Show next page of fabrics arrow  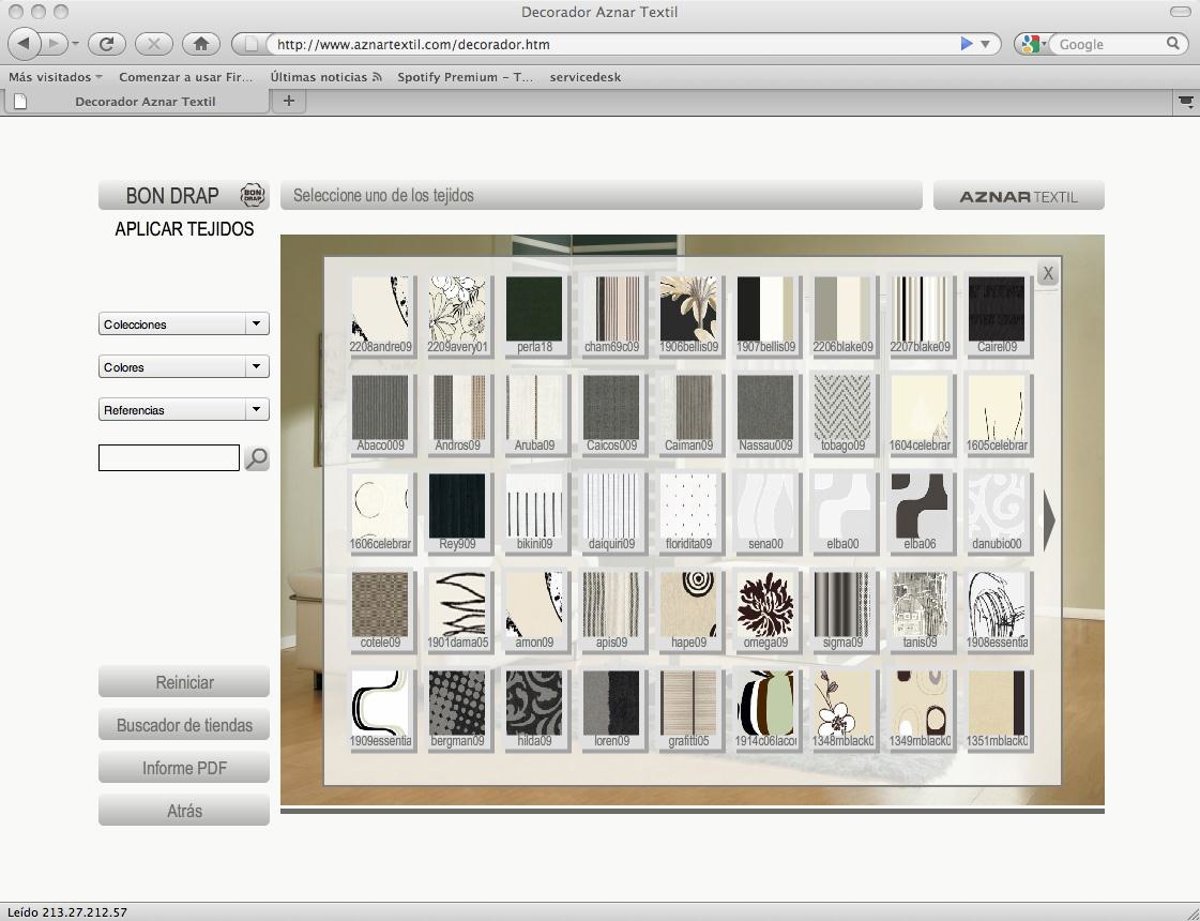click(x=1049, y=518)
